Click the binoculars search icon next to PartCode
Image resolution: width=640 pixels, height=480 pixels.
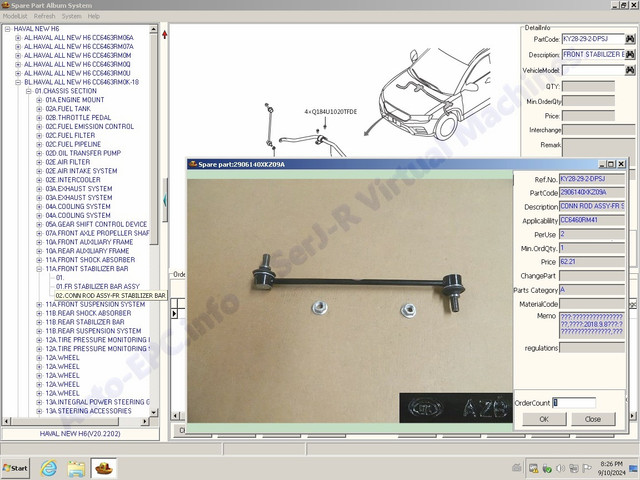pyautogui.click(x=630, y=39)
